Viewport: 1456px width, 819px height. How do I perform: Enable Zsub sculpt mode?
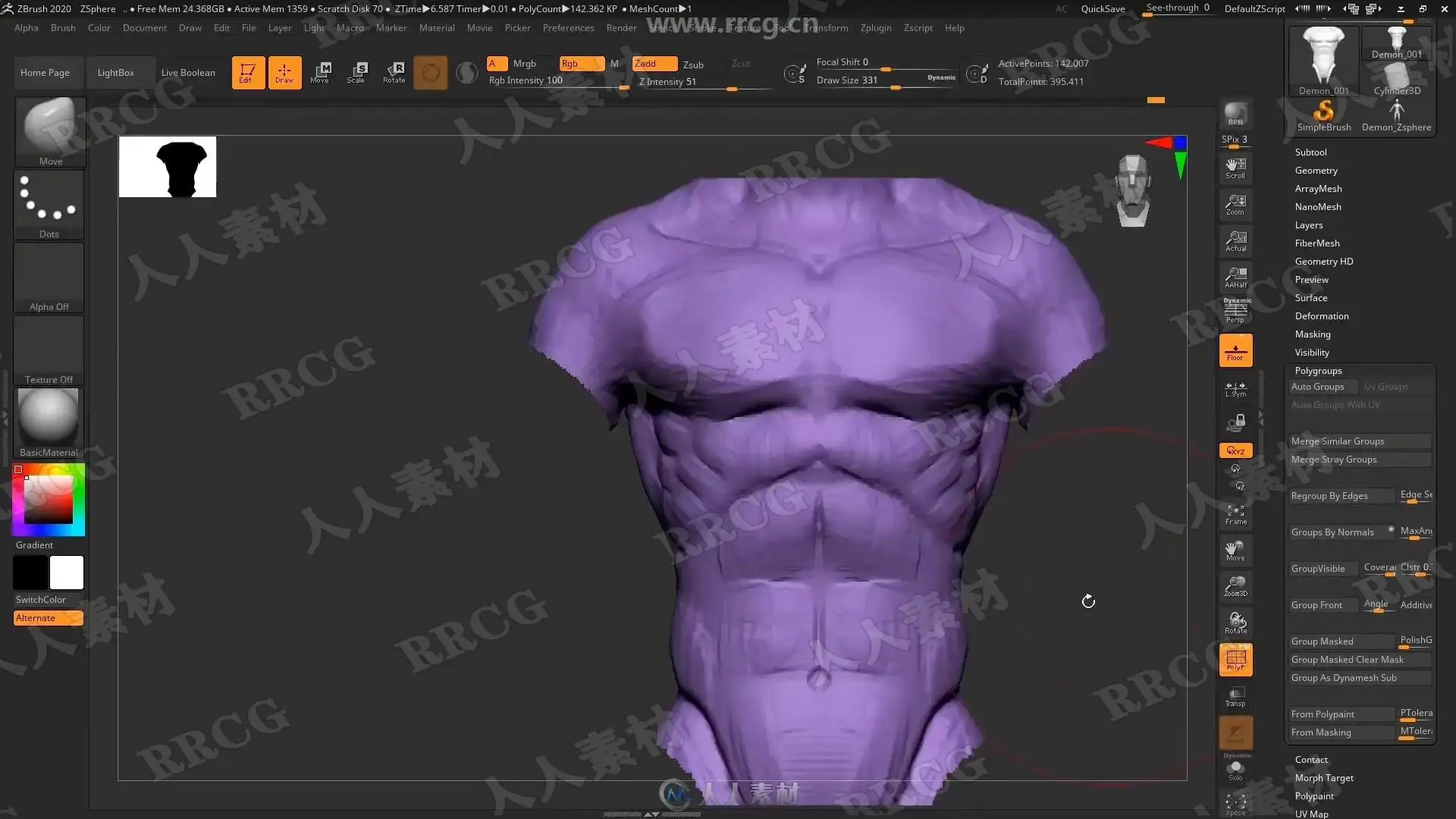692,64
